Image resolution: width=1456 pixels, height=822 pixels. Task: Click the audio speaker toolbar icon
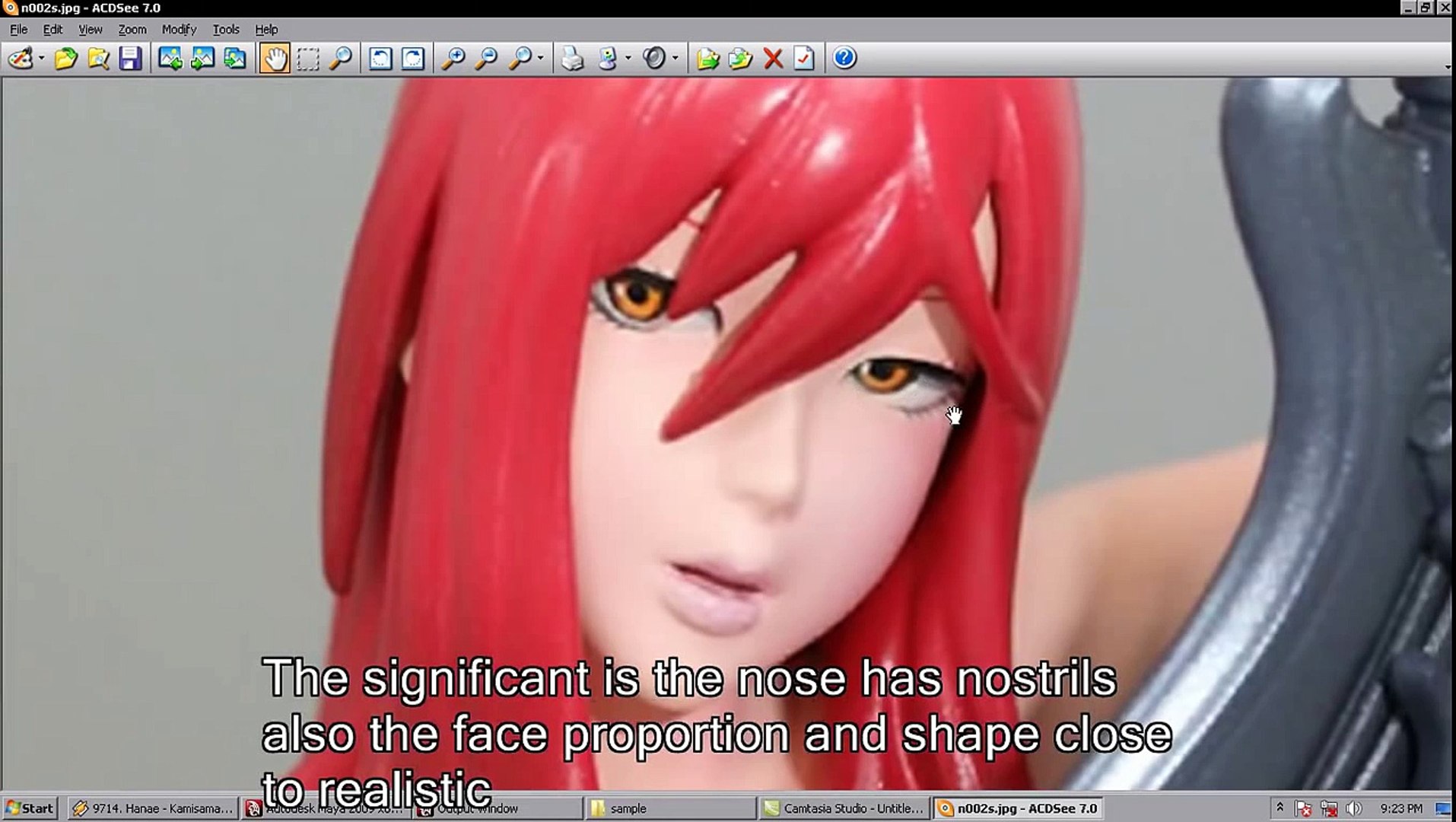[654, 58]
